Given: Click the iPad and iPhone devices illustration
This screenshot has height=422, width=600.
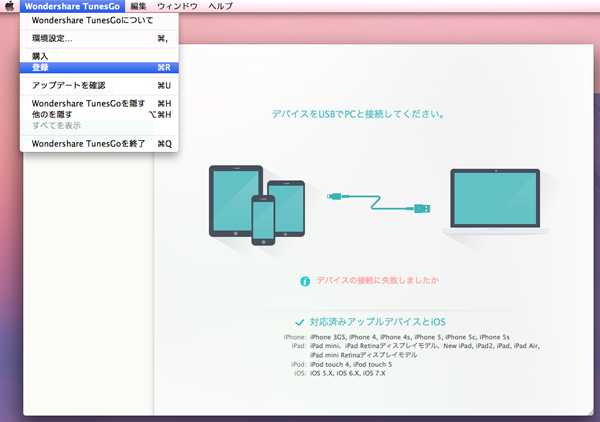Looking at the screenshot, I should (x=257, y=205).
